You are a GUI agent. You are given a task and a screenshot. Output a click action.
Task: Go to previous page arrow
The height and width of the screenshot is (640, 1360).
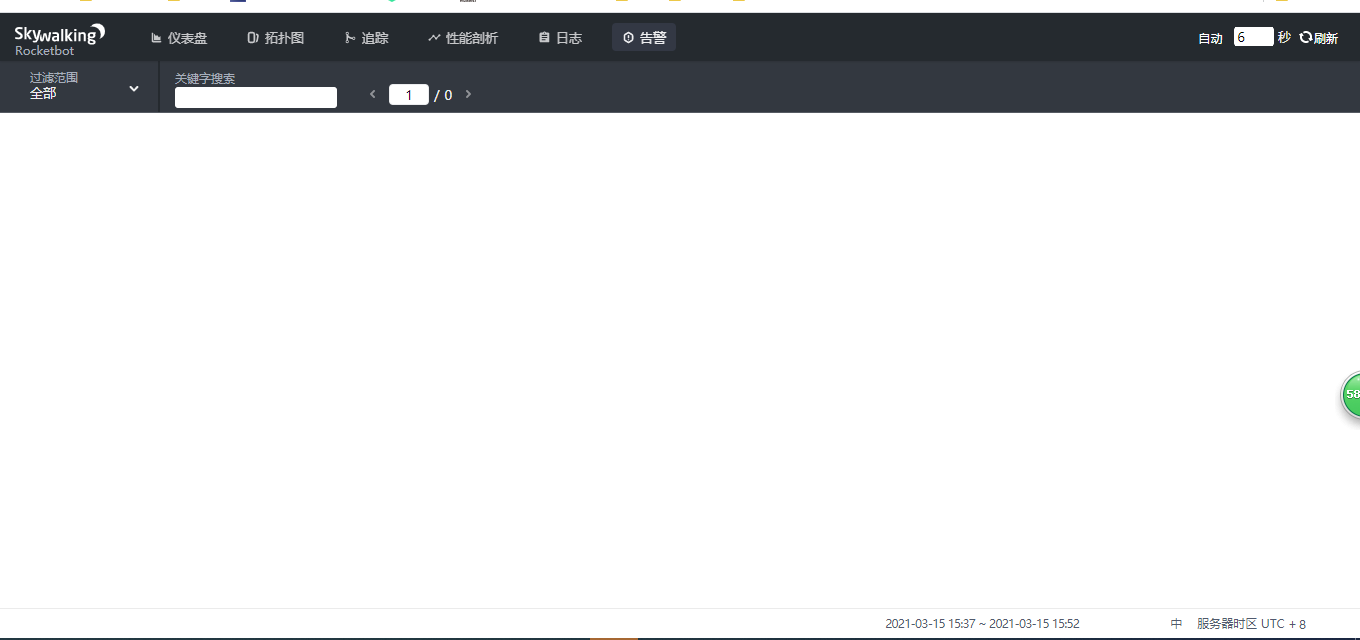coord(373,95)
